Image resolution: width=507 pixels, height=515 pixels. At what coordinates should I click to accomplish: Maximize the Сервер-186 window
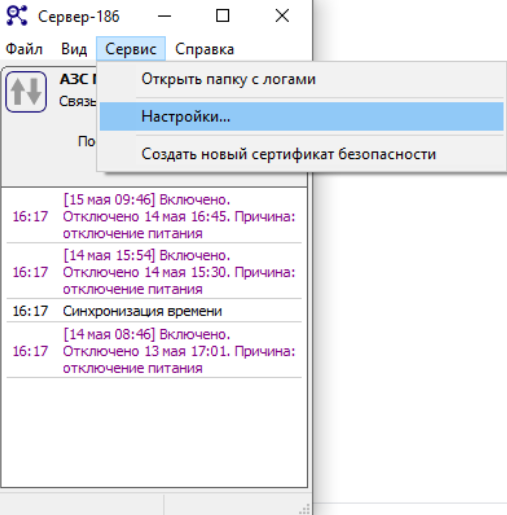[223, 16]
